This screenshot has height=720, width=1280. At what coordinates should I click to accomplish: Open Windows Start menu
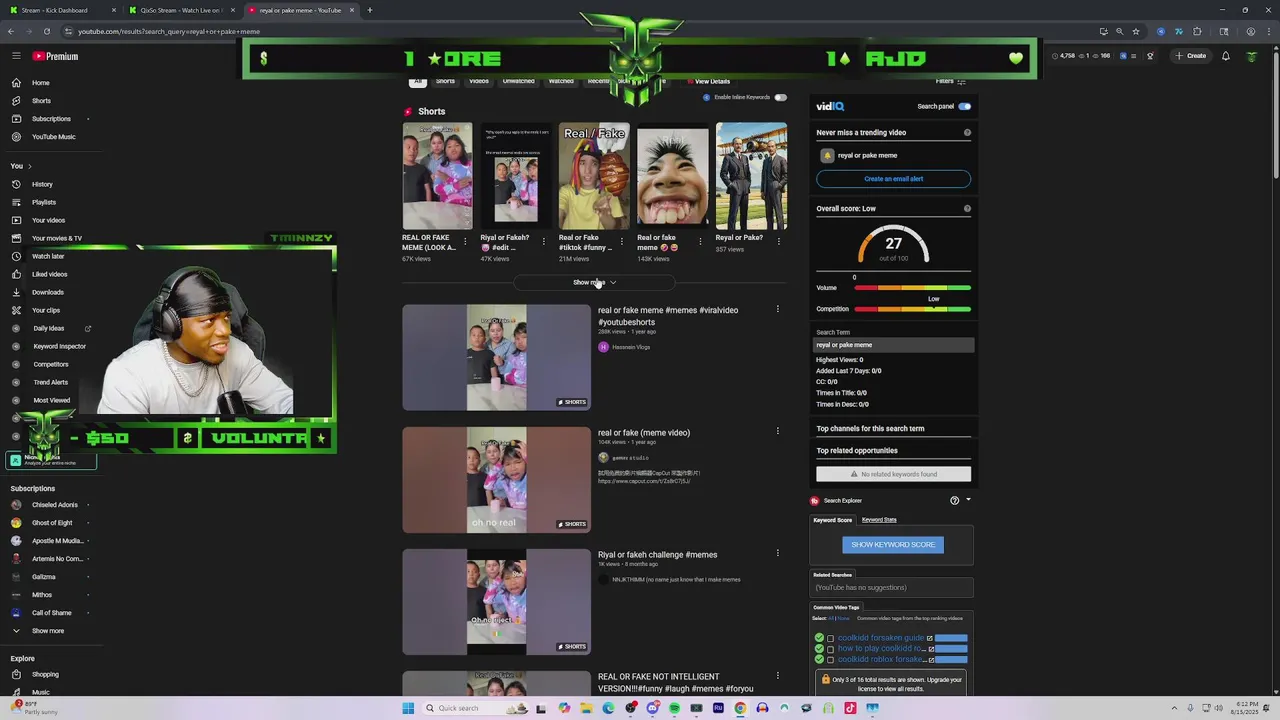click(x=408, y=708)
